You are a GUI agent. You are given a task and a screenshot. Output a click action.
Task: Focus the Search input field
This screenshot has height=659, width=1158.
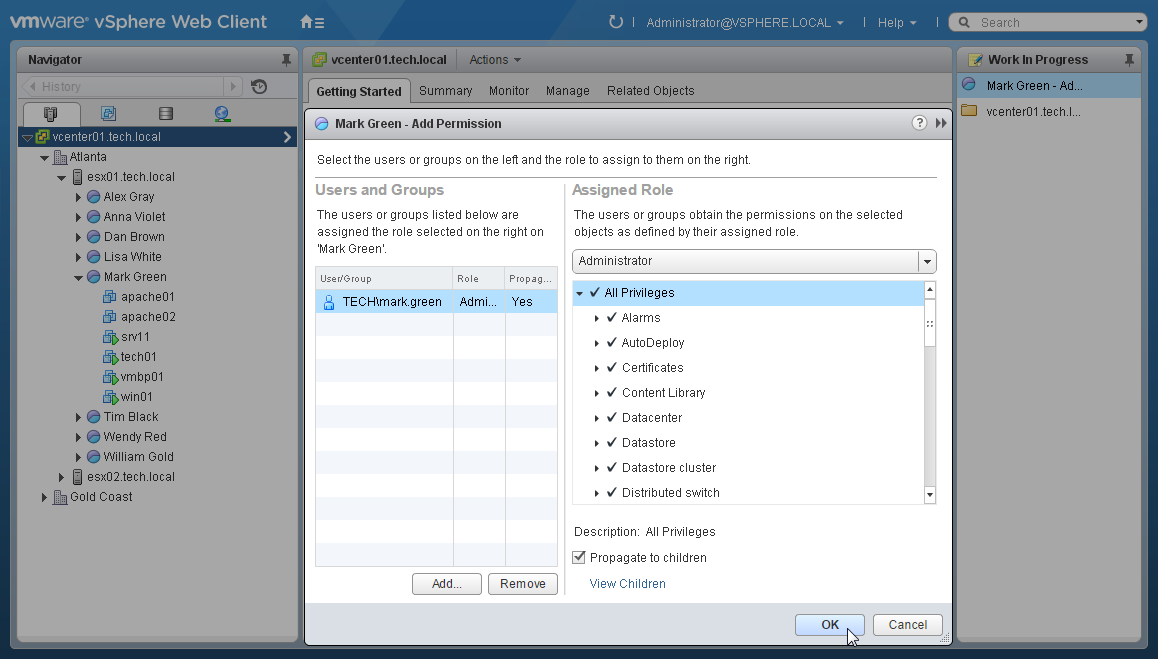click(x=1056, y=23)
